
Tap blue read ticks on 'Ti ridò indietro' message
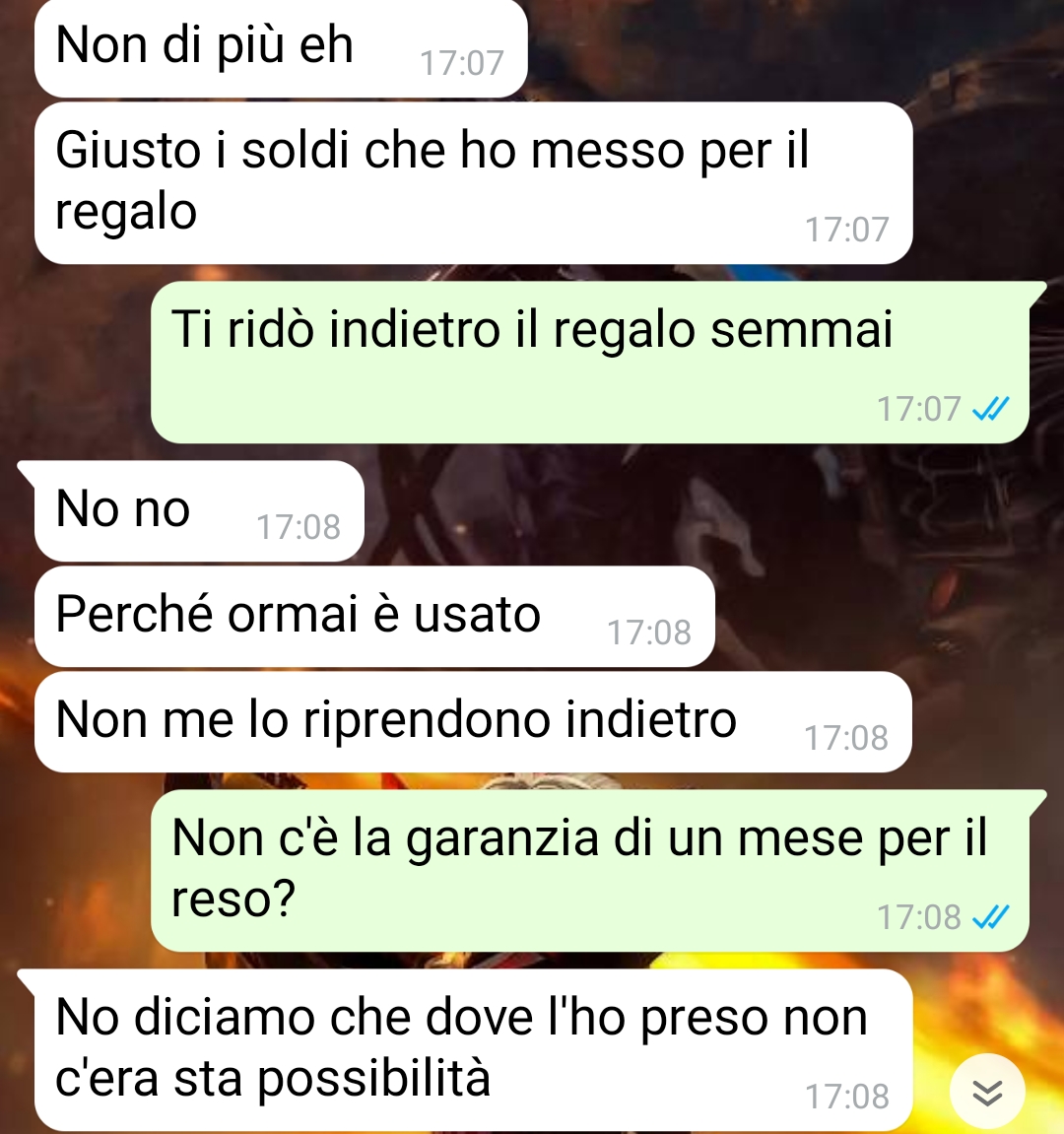(991, 409)
